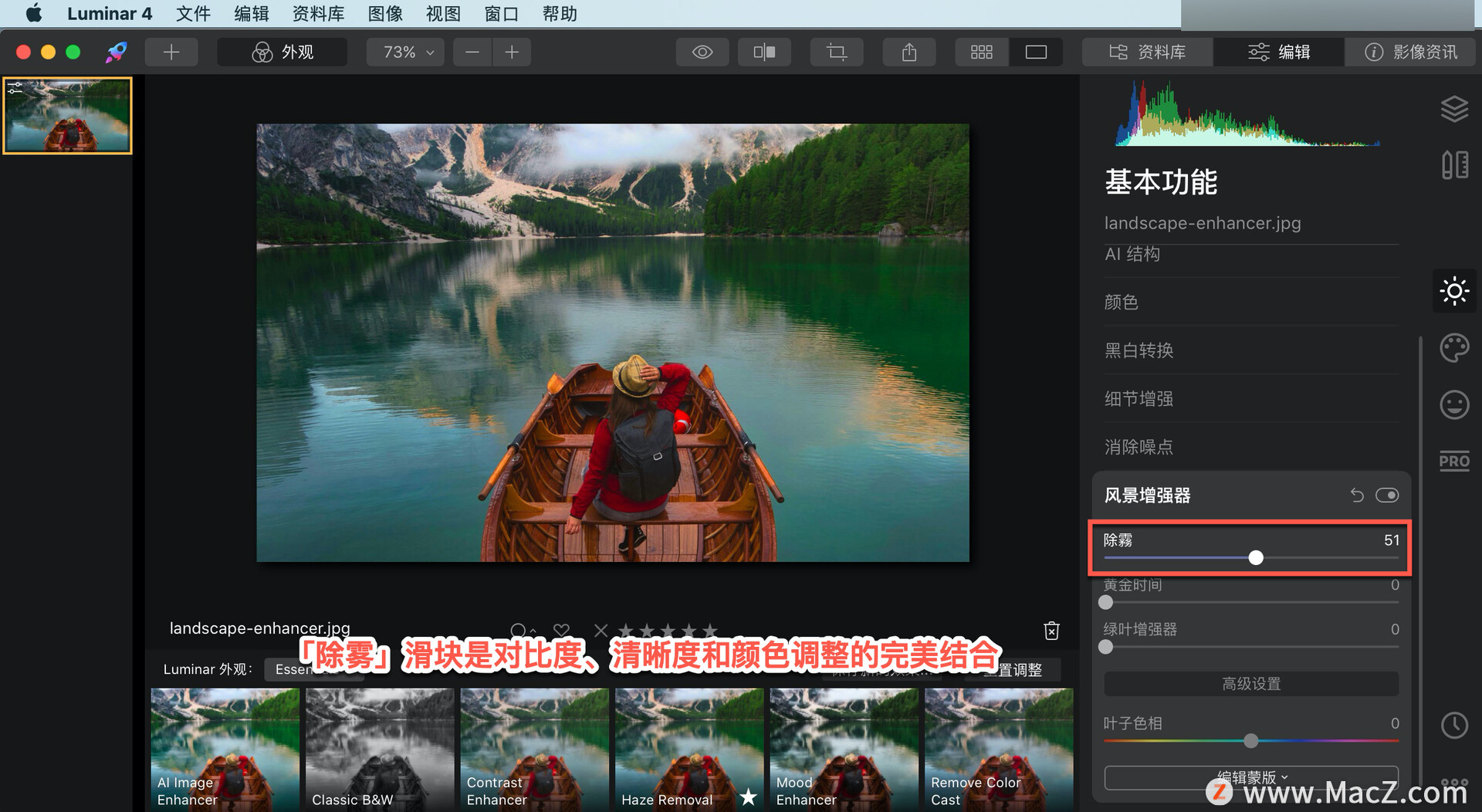The image size is (1482, 812).
Task: Apply the Contrast Enhancer look
Action: 534,749
